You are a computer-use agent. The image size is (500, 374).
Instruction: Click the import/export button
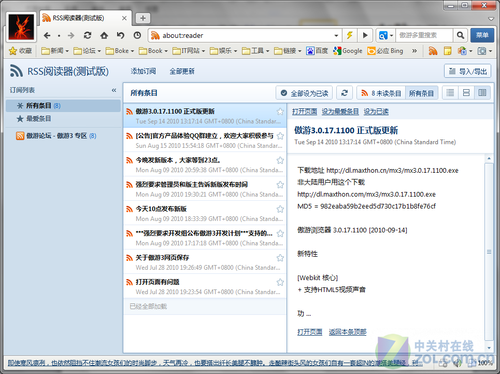[x=468, y=71]
